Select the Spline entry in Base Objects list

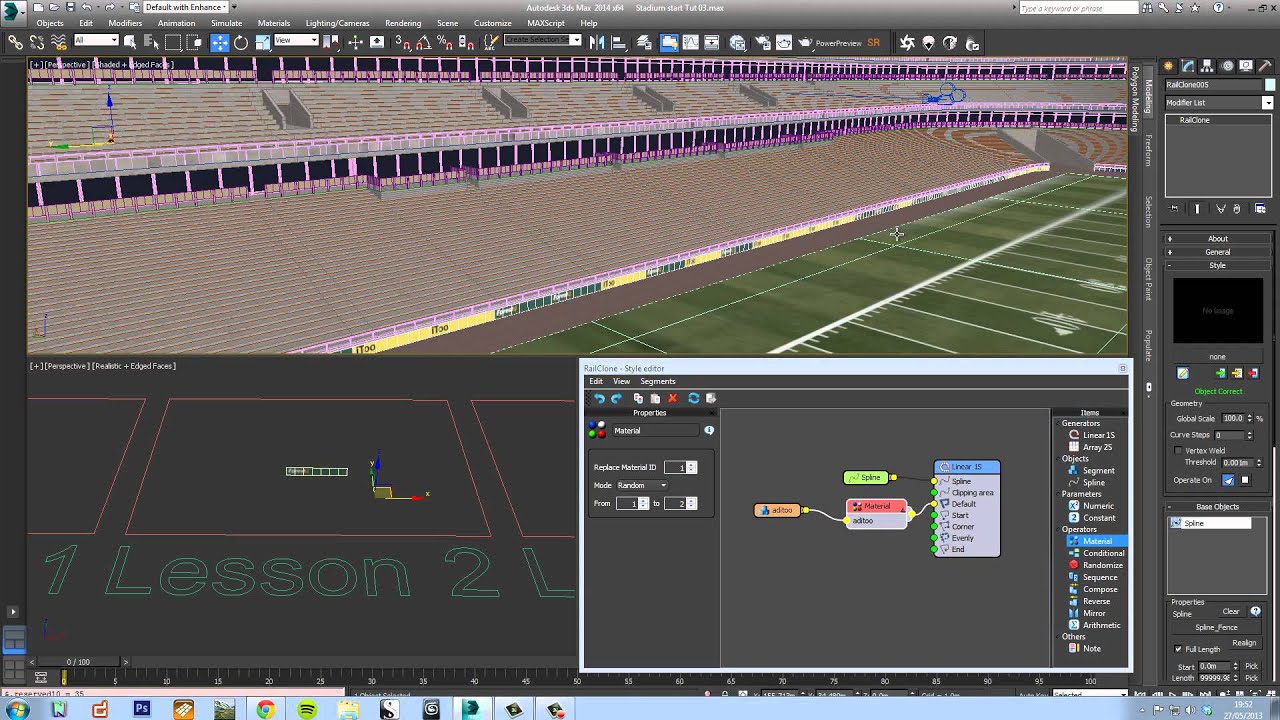tap(1211, 523)
